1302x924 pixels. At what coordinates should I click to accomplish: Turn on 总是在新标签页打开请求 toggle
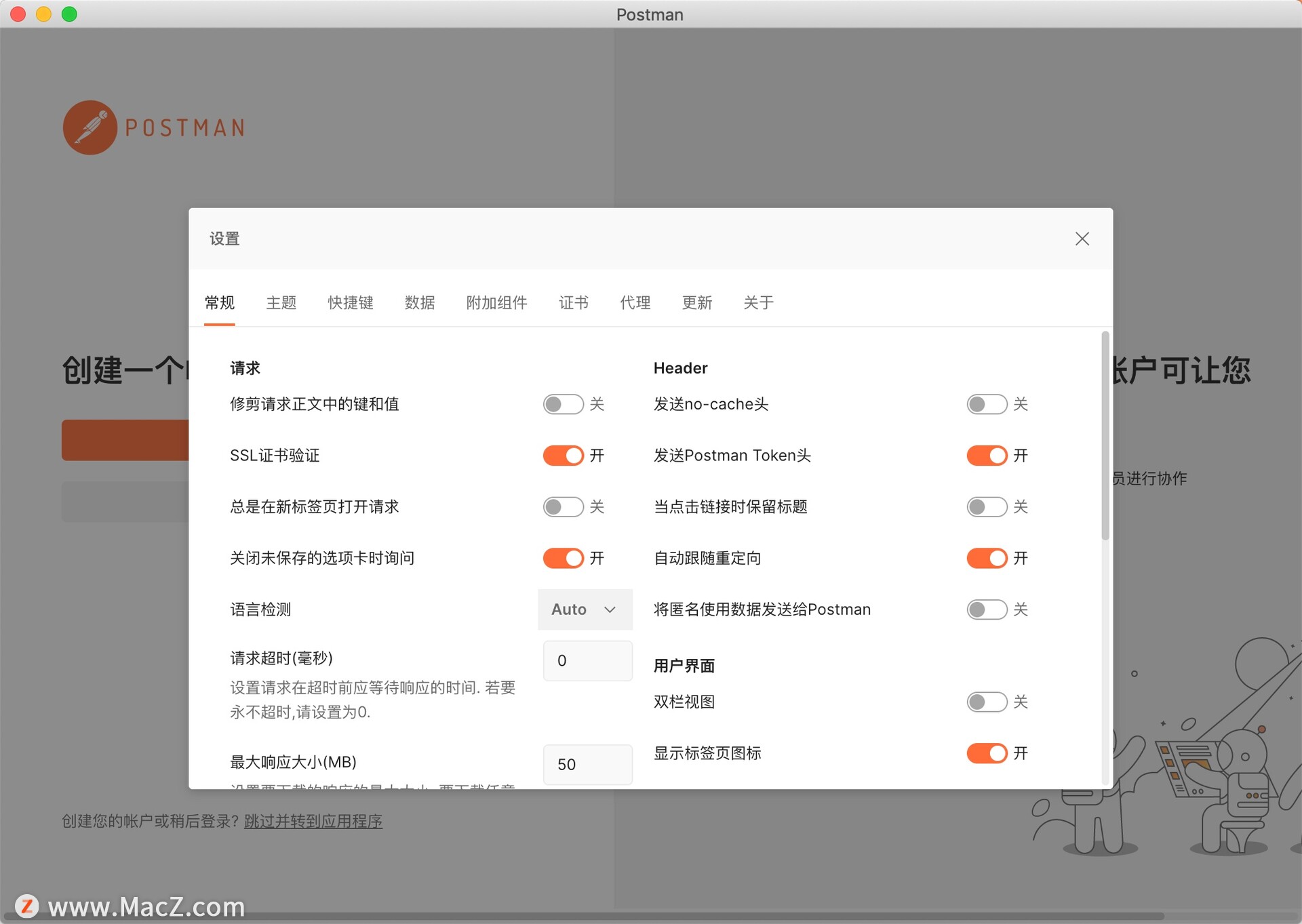click(x=563, y=507)
